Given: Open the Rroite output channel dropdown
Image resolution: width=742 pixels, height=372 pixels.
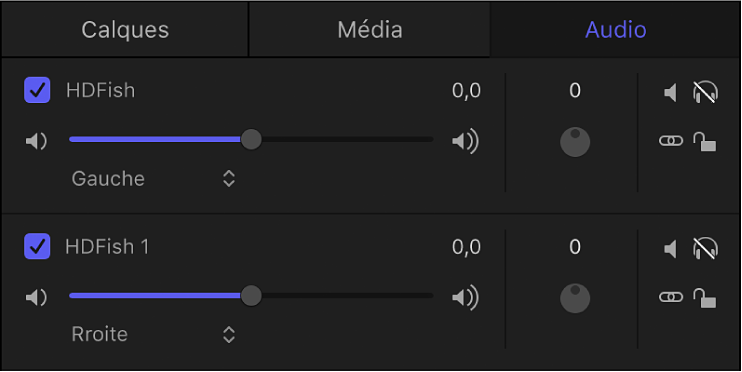Looking at the screenshot, I should [153, 335].
